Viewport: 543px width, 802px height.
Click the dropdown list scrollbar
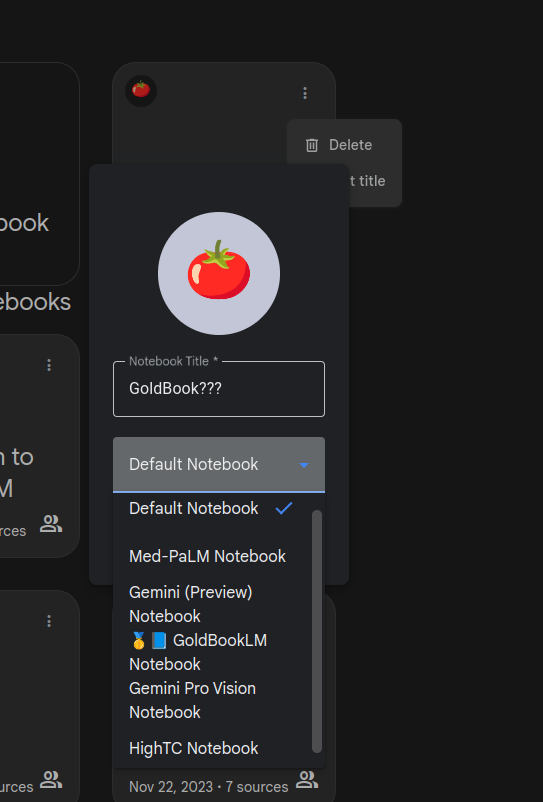point(317,631)
